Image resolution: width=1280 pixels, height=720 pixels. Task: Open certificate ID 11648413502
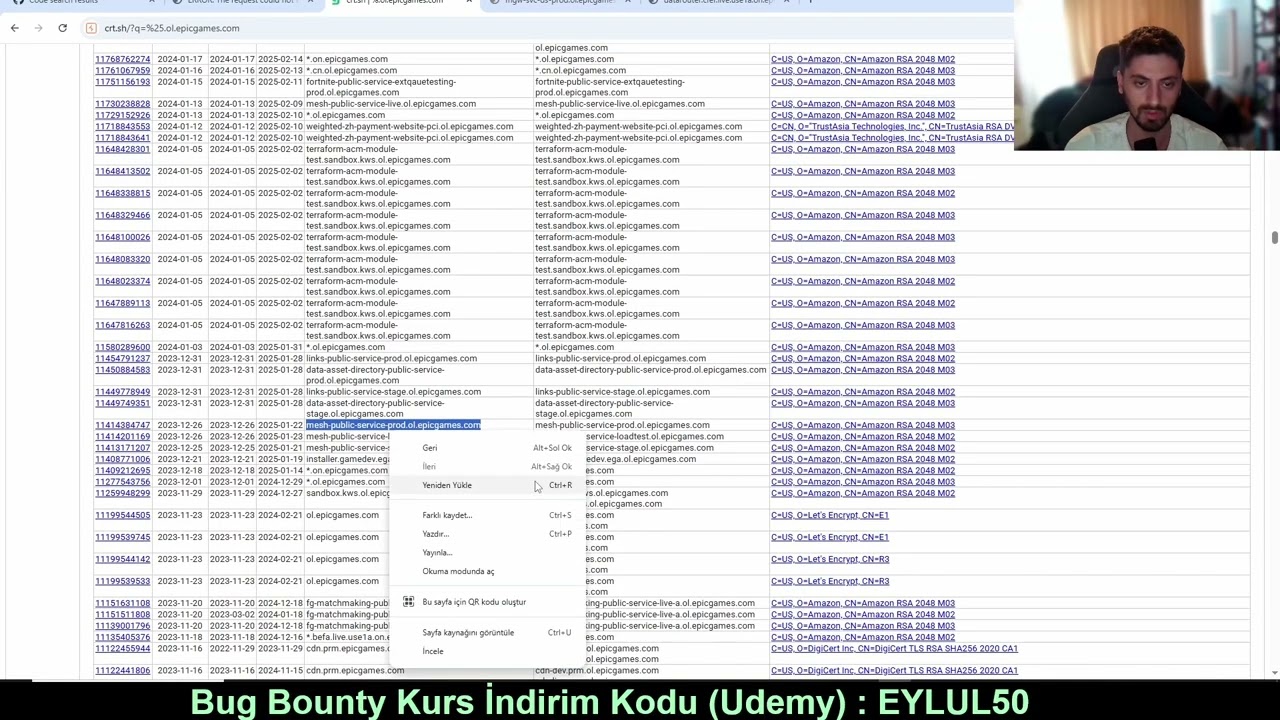(123, 171)
